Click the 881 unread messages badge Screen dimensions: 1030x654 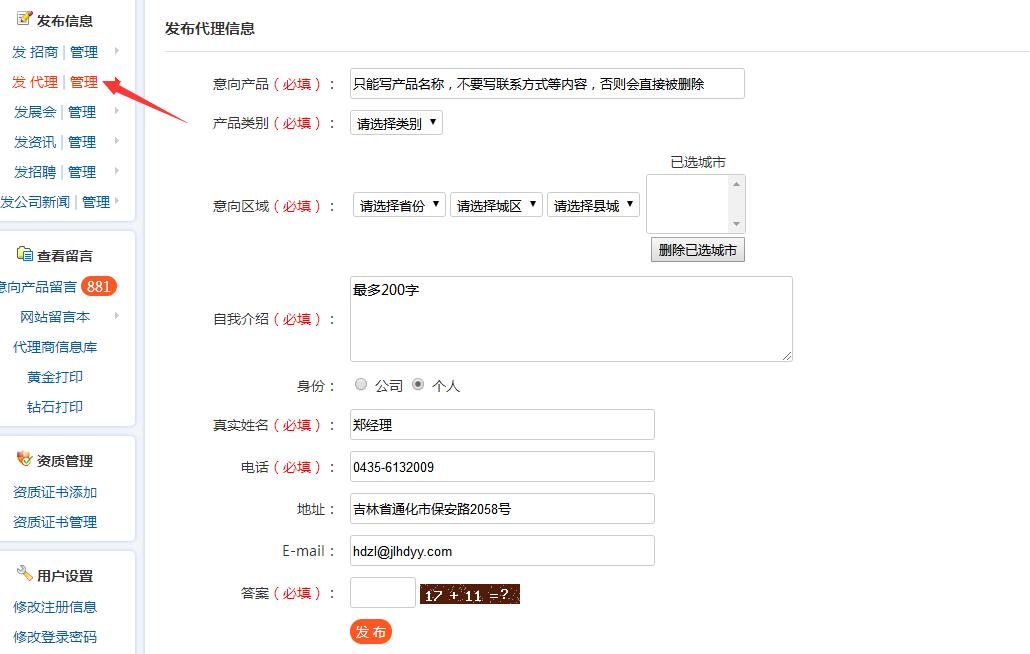coord(99,287)
